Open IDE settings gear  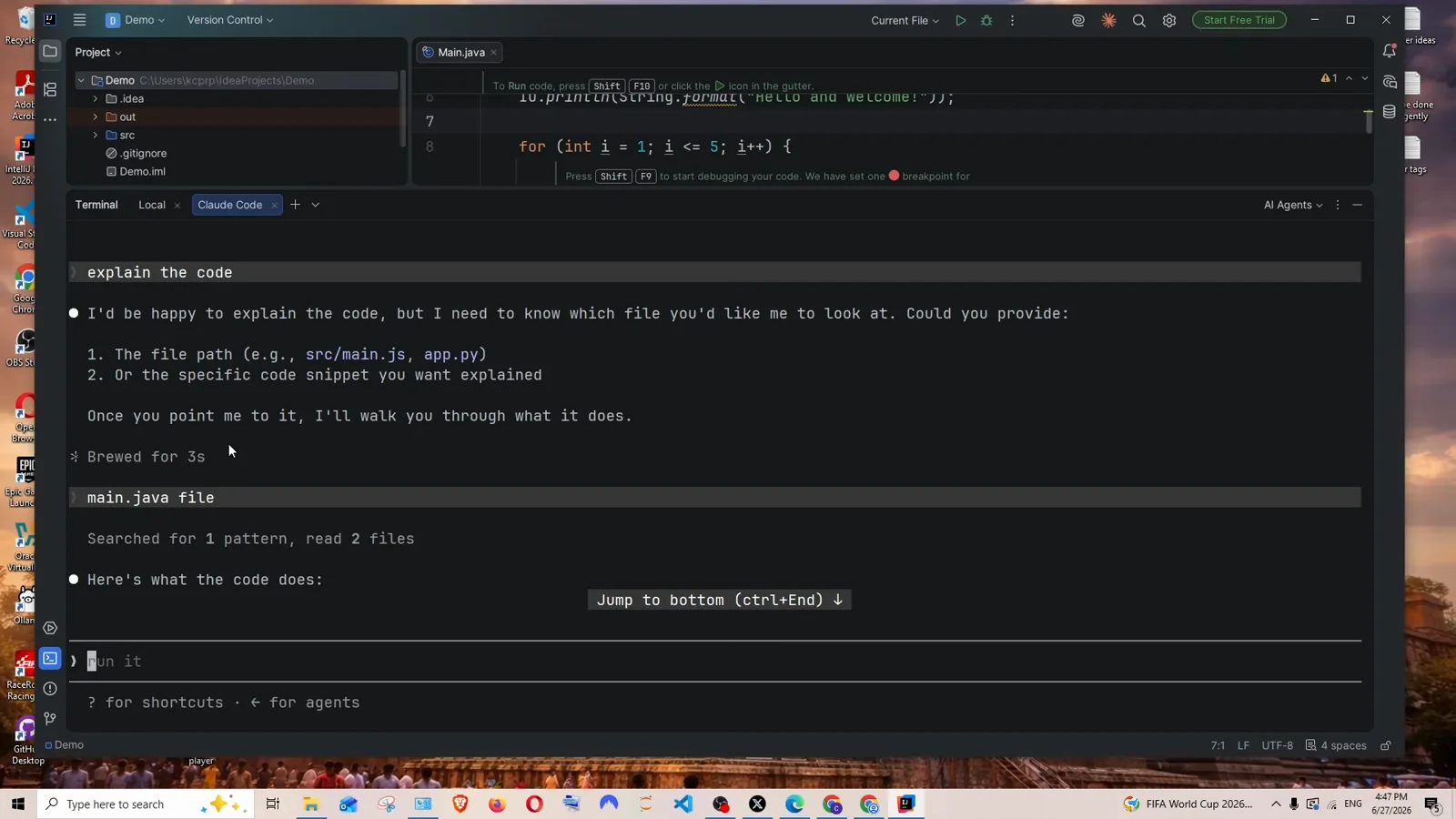[1169, 20]
